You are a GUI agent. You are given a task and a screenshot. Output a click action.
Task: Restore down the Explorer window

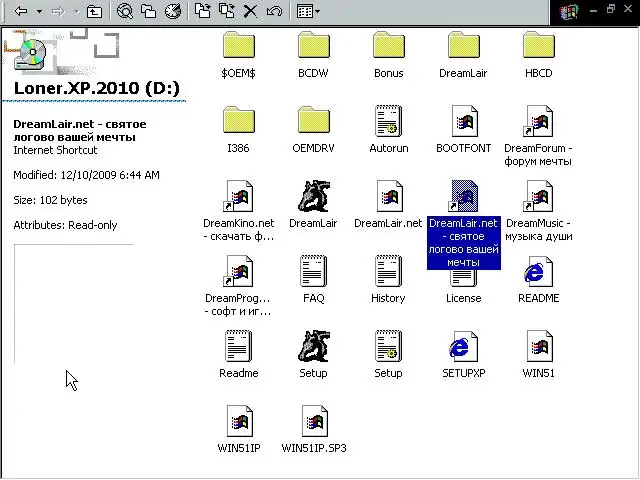click(611, 9)
